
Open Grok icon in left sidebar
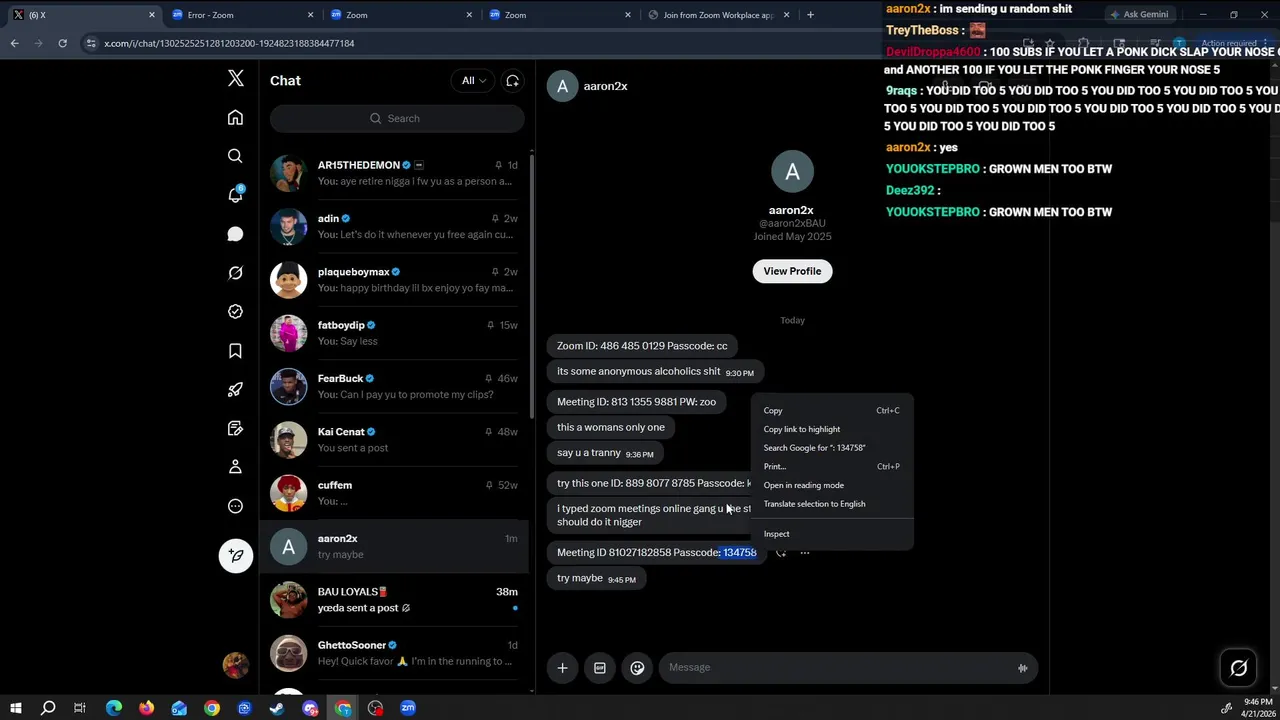(x=235, y=273)
